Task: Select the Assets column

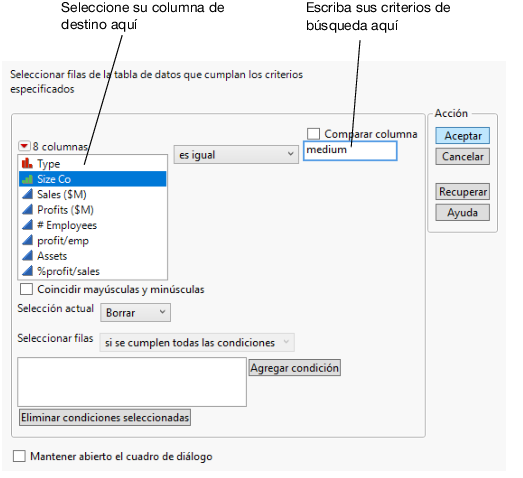Action: (x=92, y=256)
